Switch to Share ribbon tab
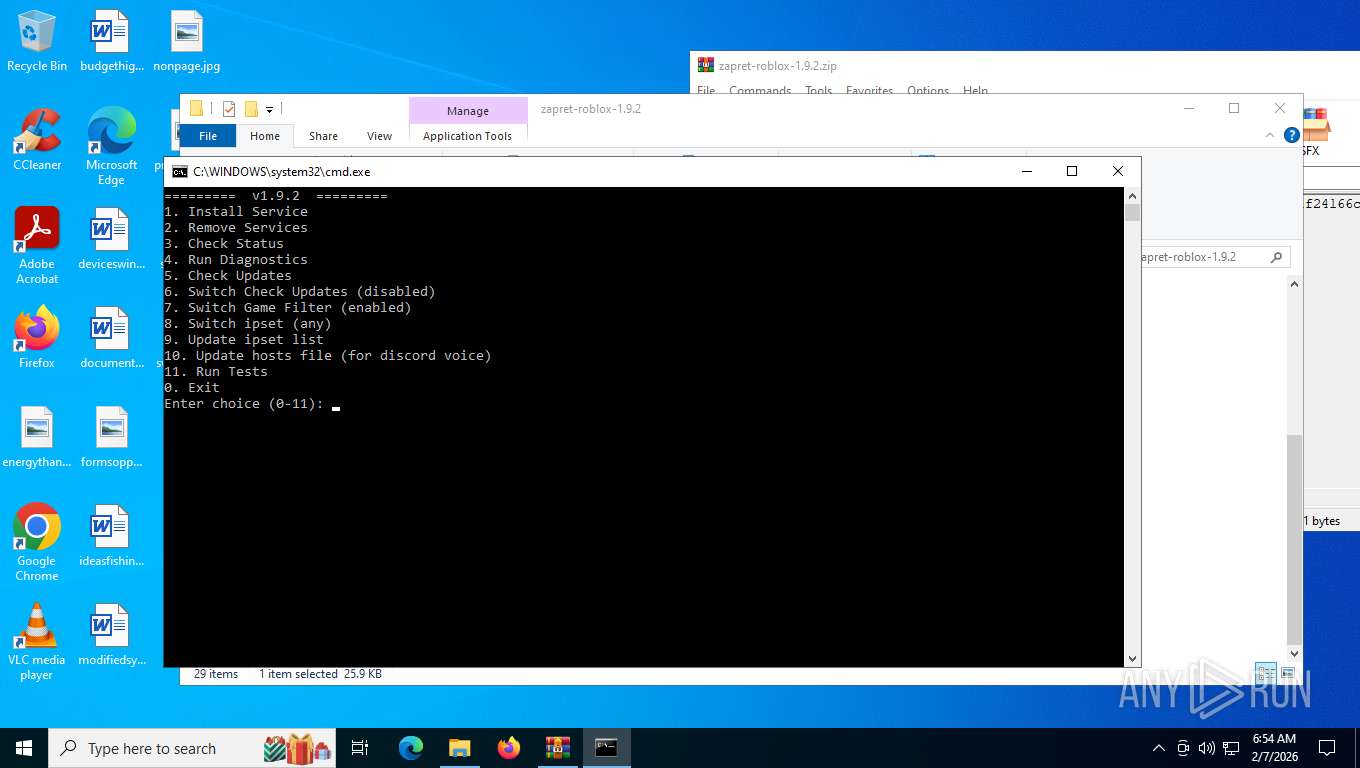Image resolution: width=1360 pixels, height=768 pixels. coord(323,136)
